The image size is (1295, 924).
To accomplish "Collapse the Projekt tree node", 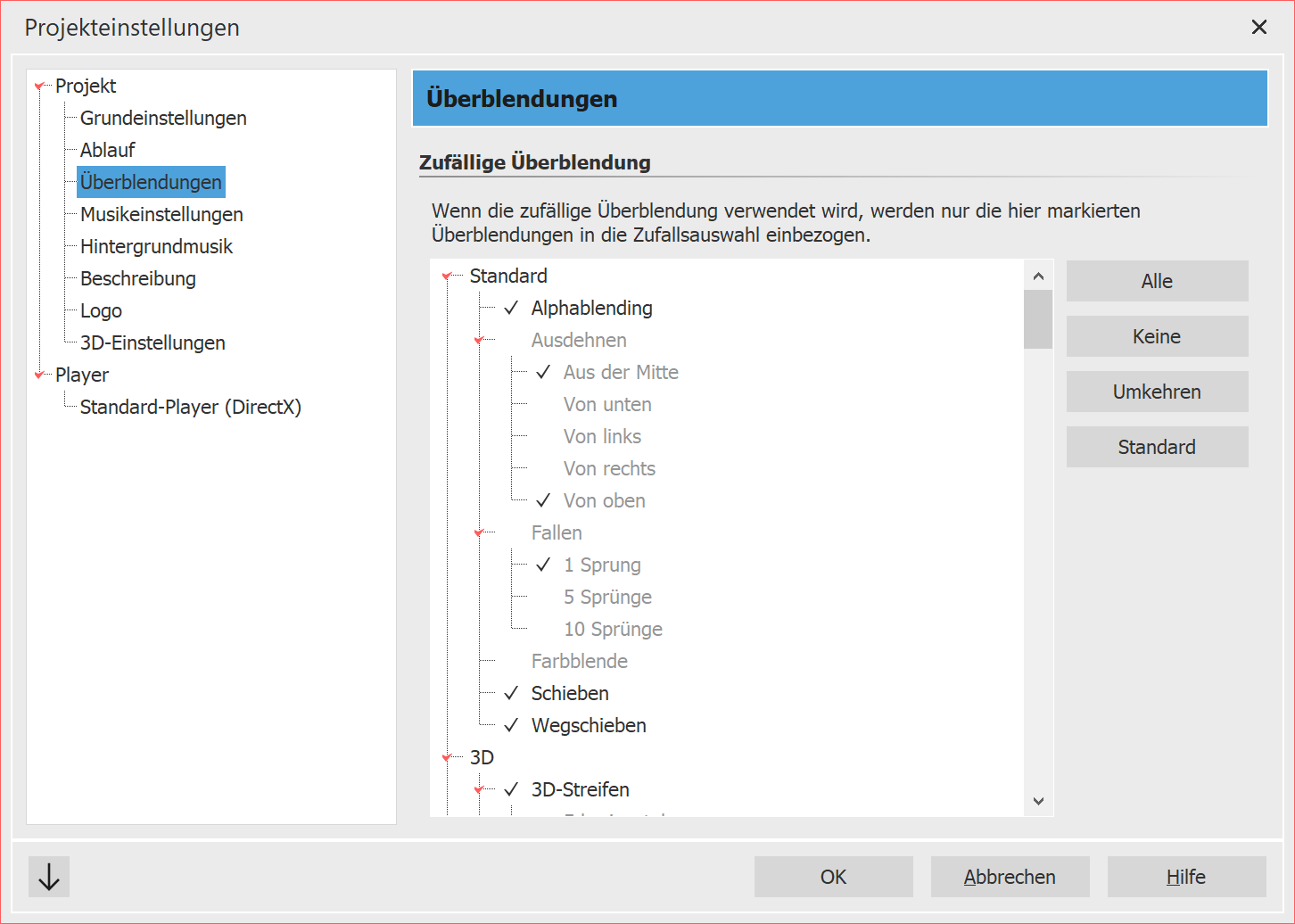I will 39,87.
